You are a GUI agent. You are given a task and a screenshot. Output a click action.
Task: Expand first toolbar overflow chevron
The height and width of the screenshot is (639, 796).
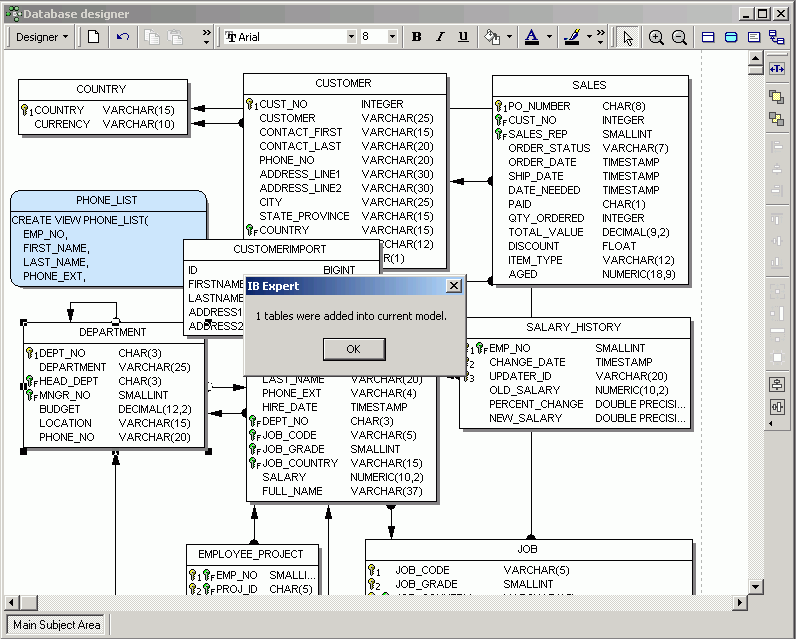tap(206, 37)
